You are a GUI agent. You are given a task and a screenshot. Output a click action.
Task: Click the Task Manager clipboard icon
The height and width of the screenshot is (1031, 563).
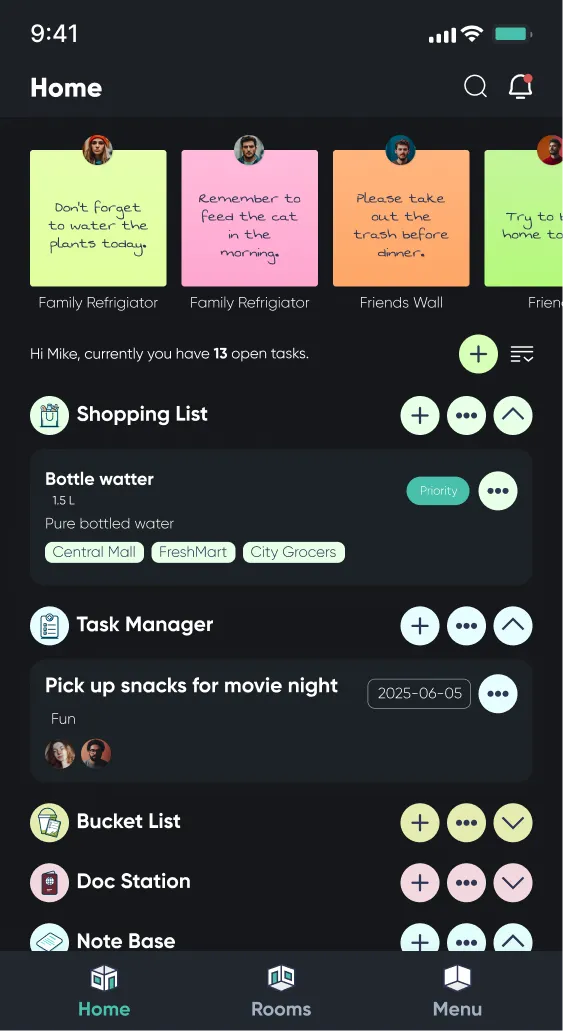tap(49, 625)
